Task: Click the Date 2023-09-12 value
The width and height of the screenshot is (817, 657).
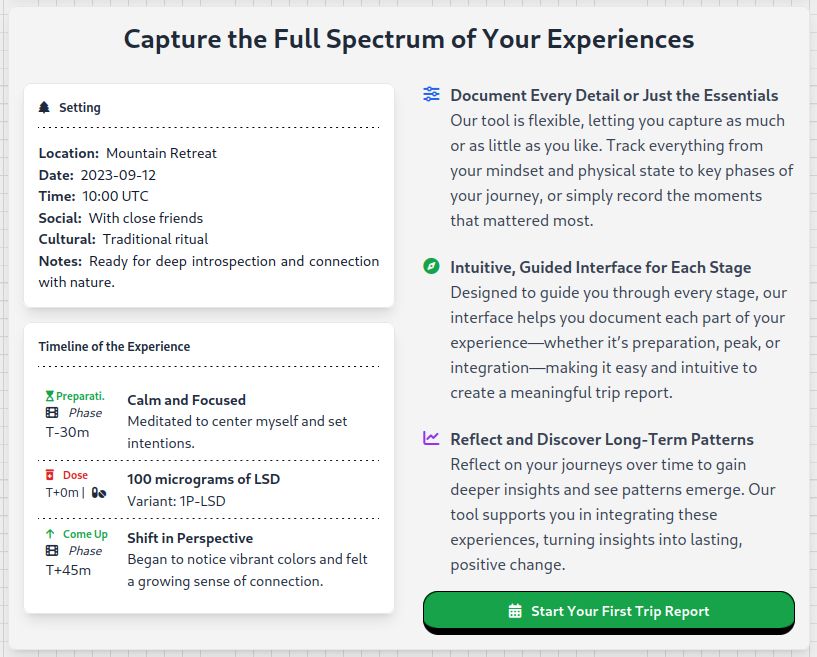Action: [x=118, y=175]
